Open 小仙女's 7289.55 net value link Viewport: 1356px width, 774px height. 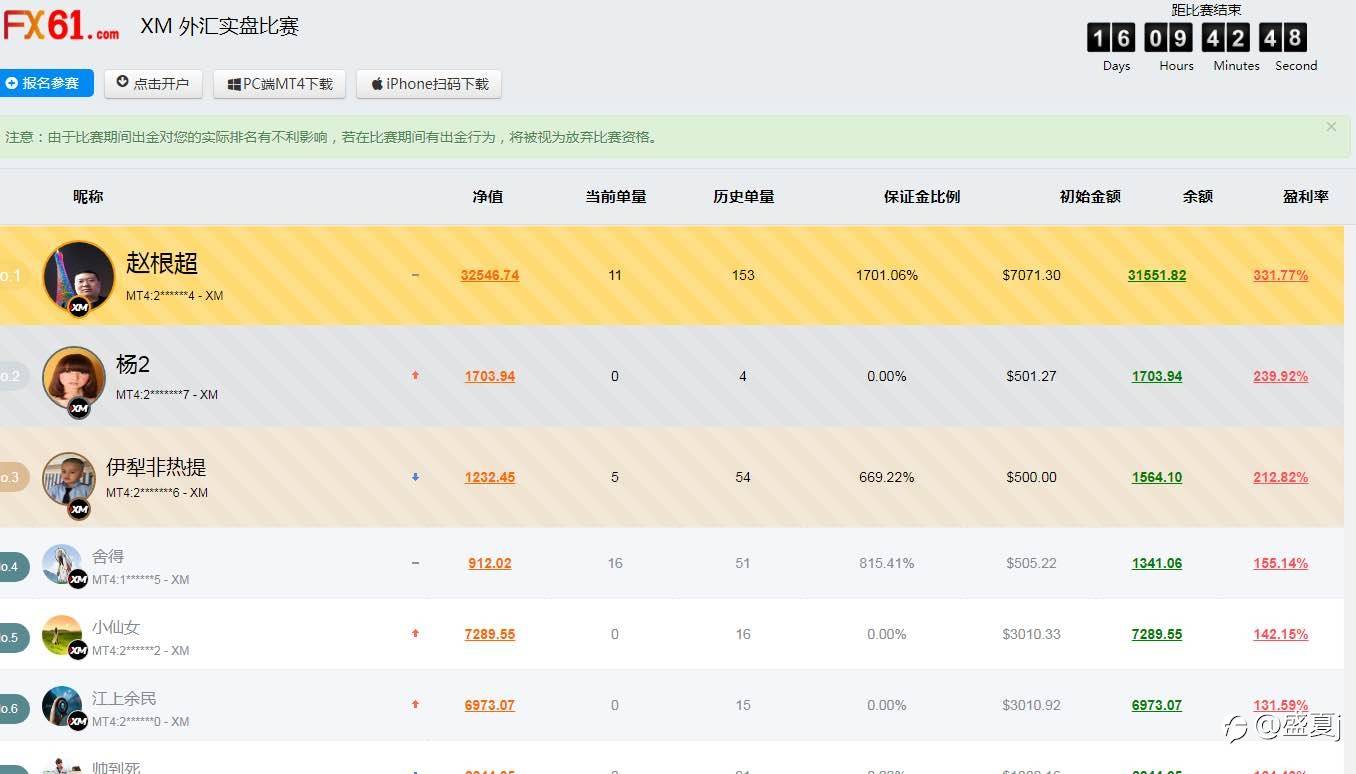[x=490, y=634]
